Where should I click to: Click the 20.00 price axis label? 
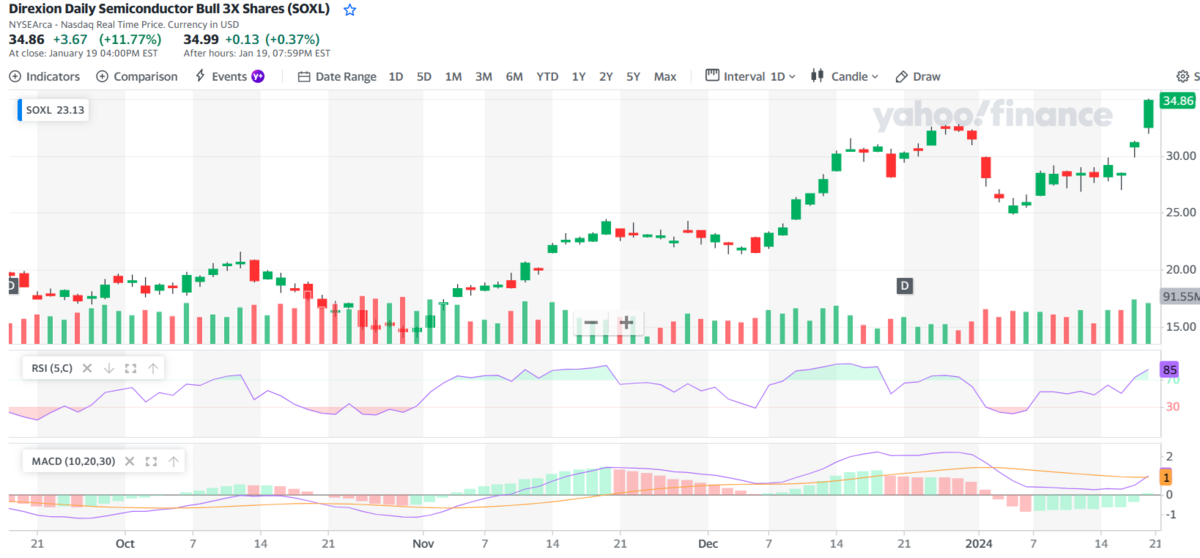pyautogui.click(x=1179, y=270)
